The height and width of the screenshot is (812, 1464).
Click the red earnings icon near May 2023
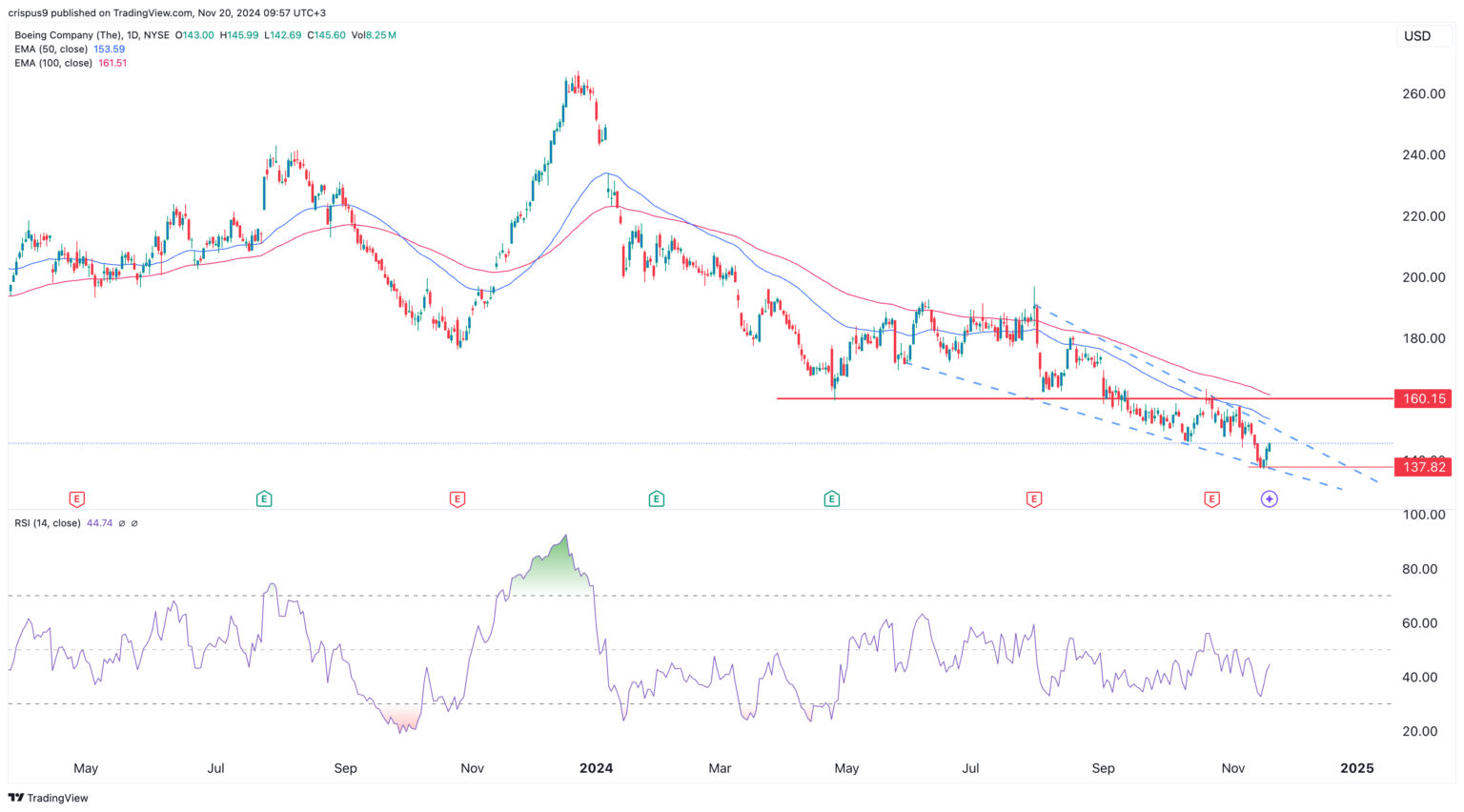tap(75, 498)
